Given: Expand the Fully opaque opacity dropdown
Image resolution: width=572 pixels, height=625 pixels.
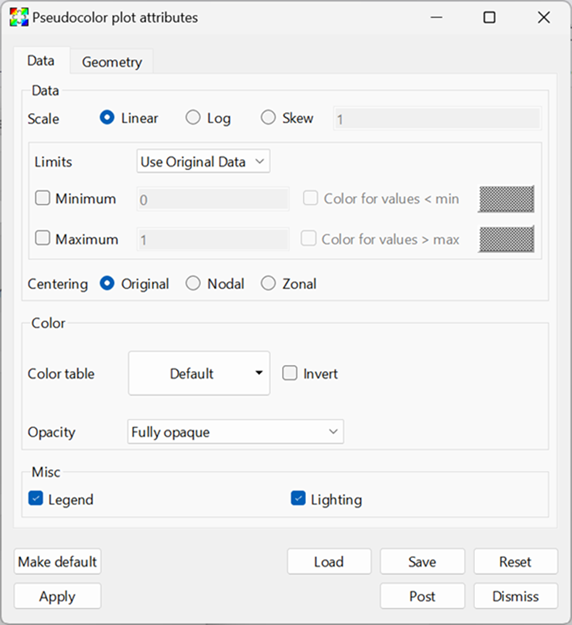Looking at the screenshot, I should (x=235, y=432).
